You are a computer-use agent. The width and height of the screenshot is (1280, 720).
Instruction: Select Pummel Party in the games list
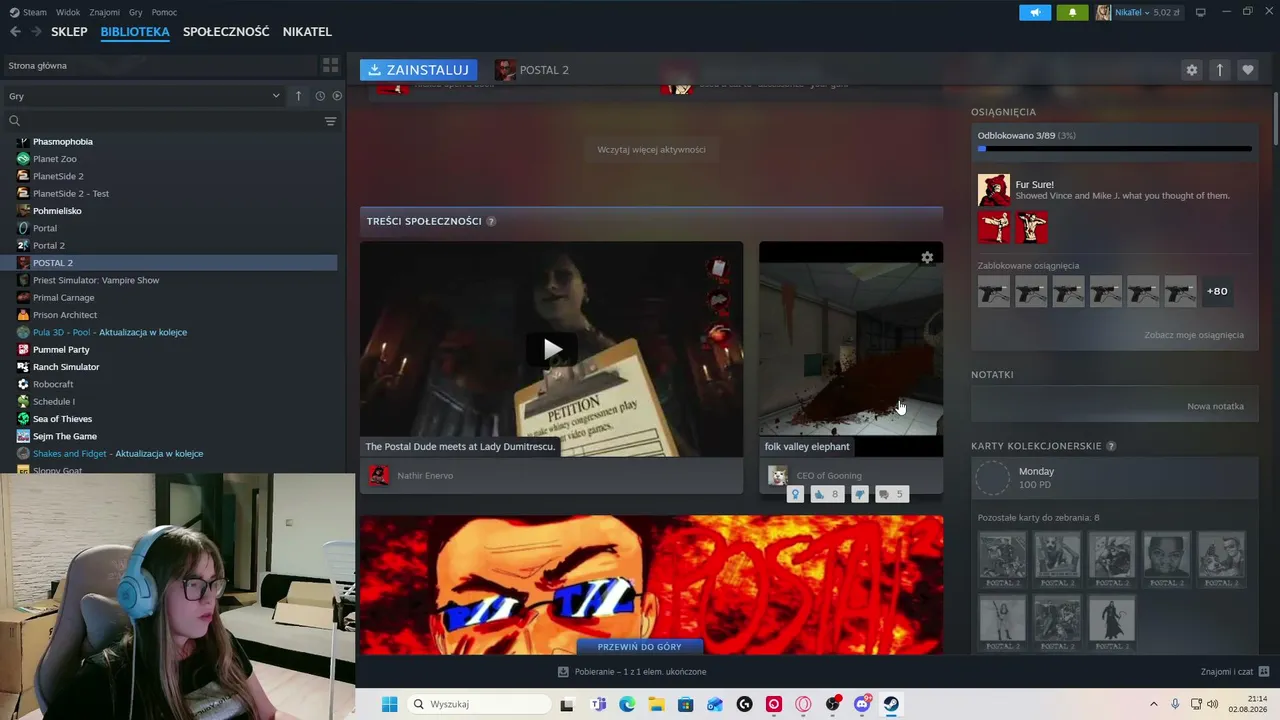[x=61, y=350]
